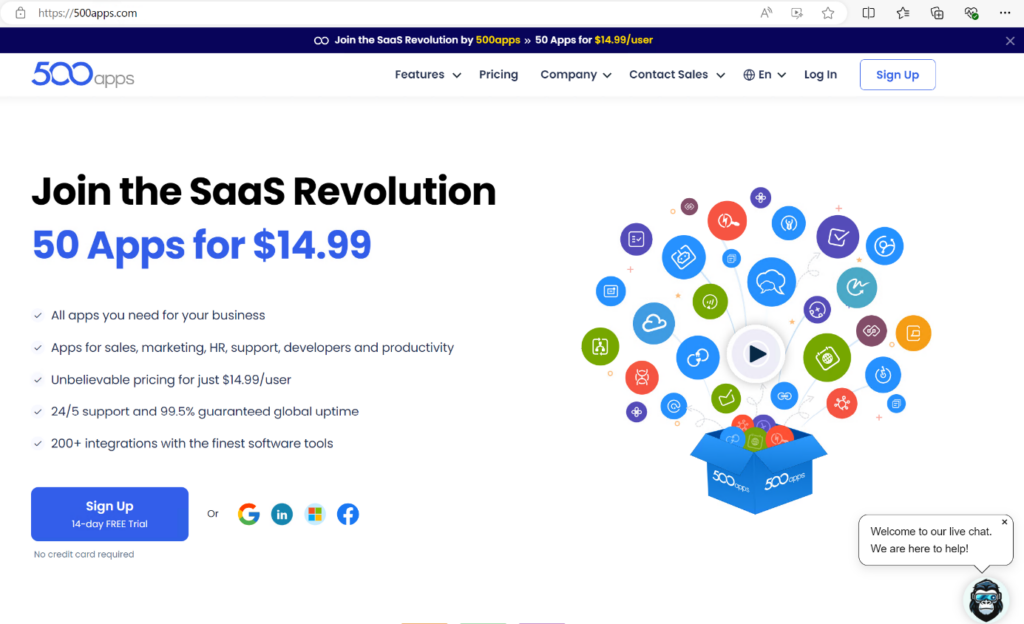The height and width of the screenshot is (624, 1024).
Task: Sign up with the LinkedIn icon
Action: point(282,514)
